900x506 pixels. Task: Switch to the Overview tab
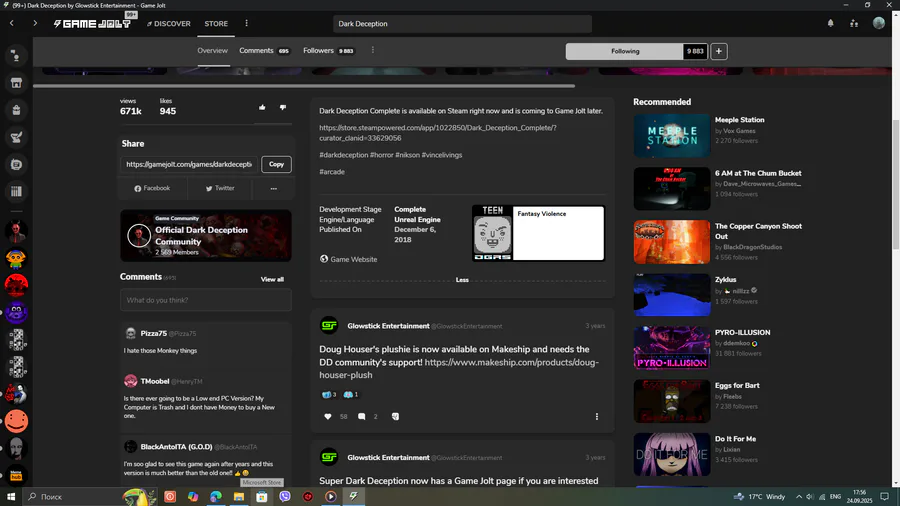(x=212, y=50)
